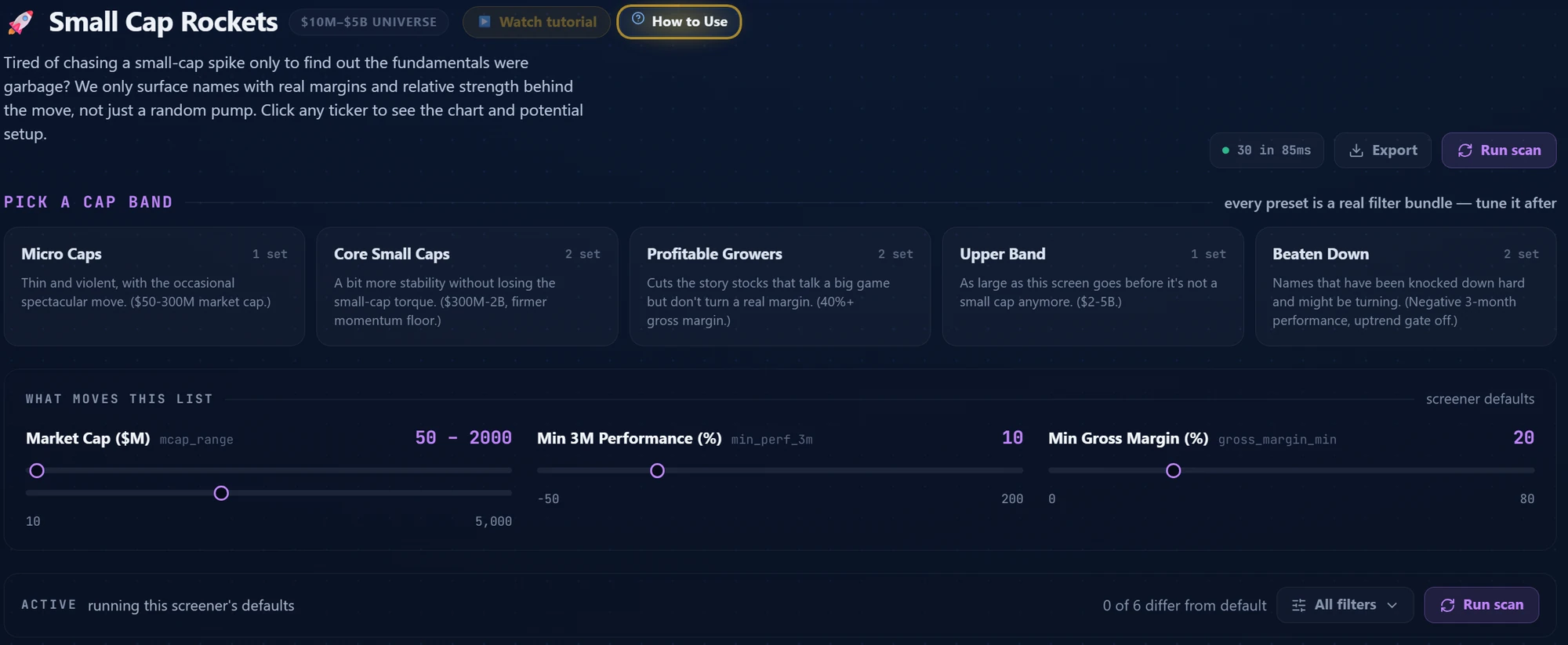The height and width of the screenshot is (645, 1568).
Task: Pick the Upper Band preset card
Action: [1093, 287]
